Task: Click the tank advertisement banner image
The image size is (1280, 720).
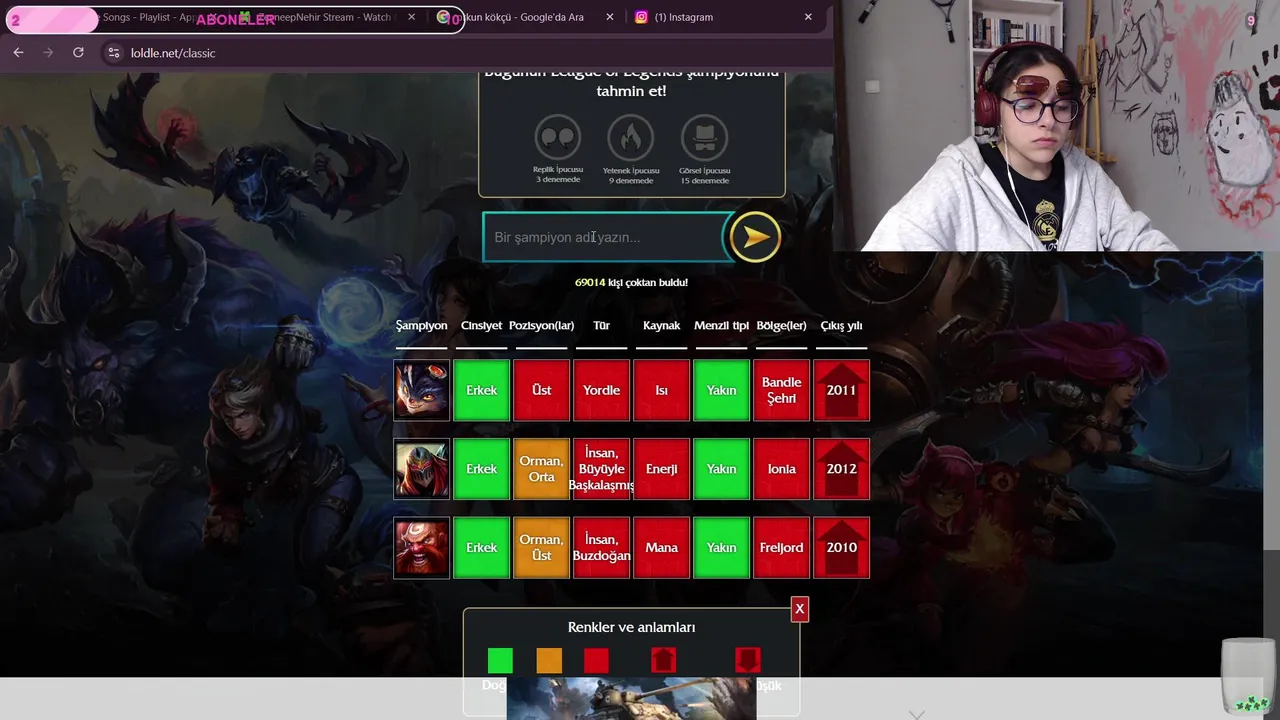Action: tap(631, 698)
